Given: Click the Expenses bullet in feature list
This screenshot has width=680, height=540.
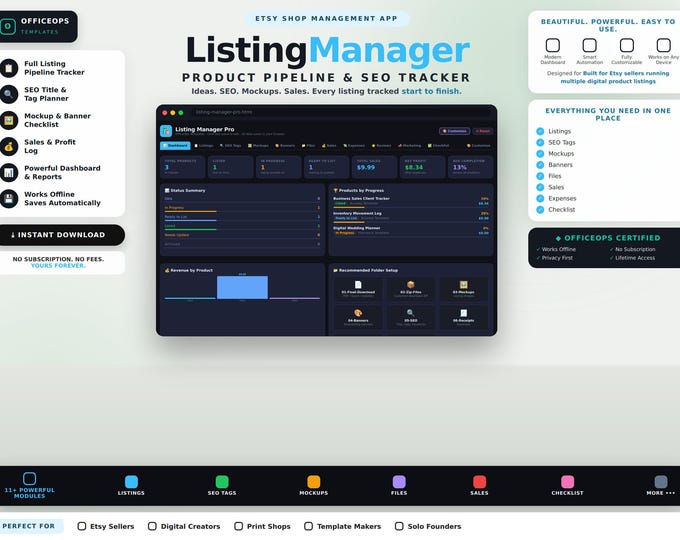Looking at the screenshot, I should coord(540,198).
